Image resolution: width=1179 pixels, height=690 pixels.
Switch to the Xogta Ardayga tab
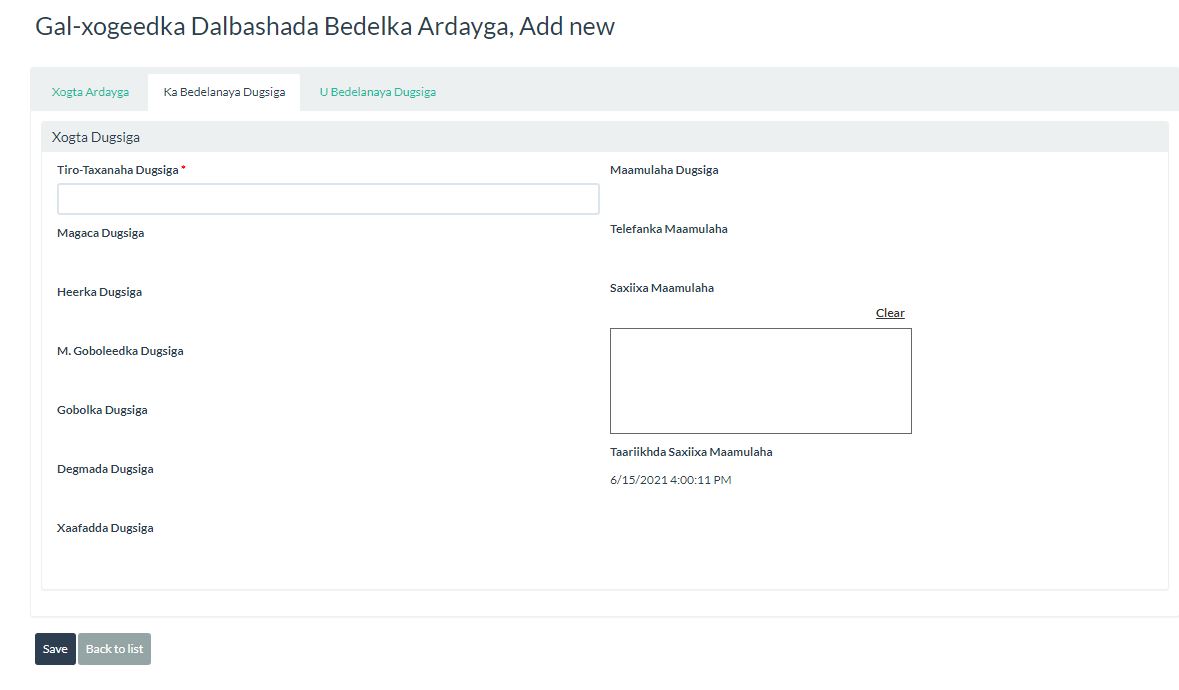coord(90,92)
